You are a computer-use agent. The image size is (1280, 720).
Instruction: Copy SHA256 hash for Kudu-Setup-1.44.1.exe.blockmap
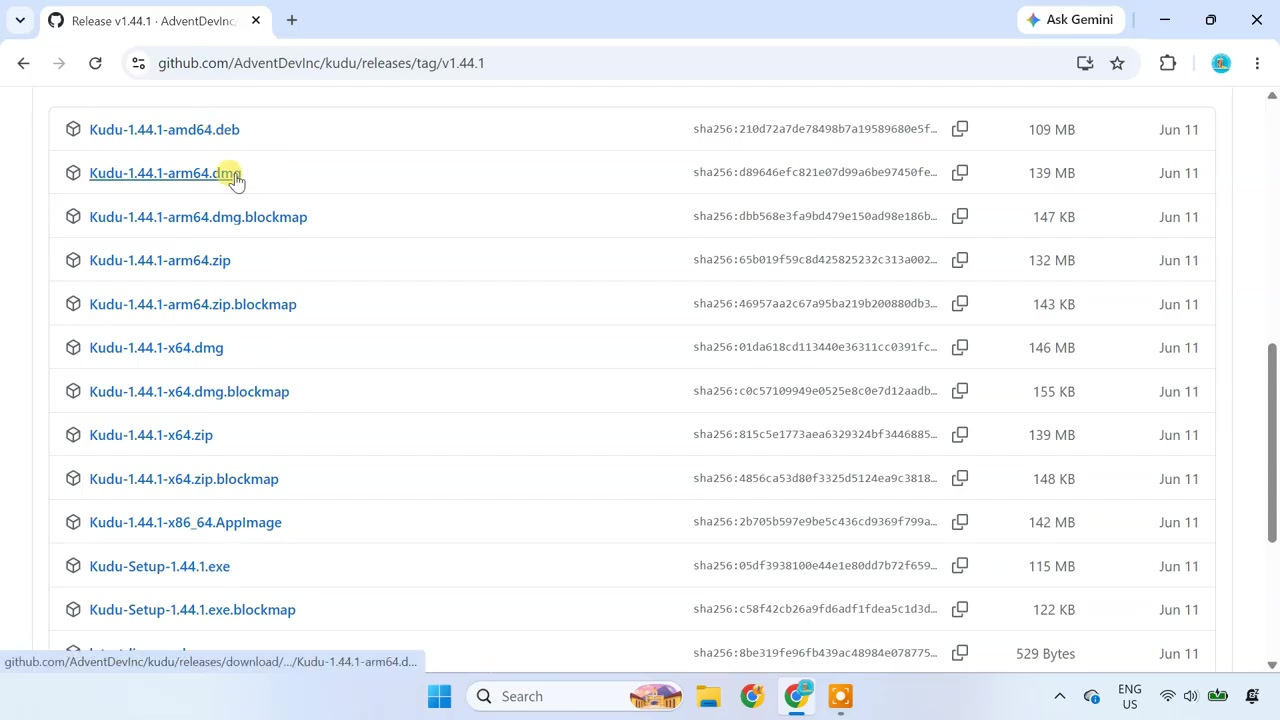tap(960, 609)
